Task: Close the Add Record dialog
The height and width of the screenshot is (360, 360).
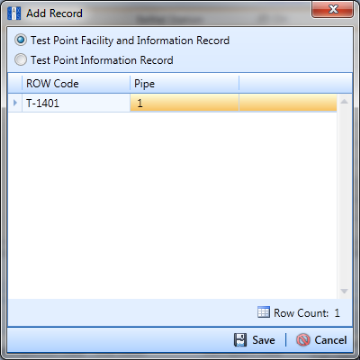Action: 332,10
